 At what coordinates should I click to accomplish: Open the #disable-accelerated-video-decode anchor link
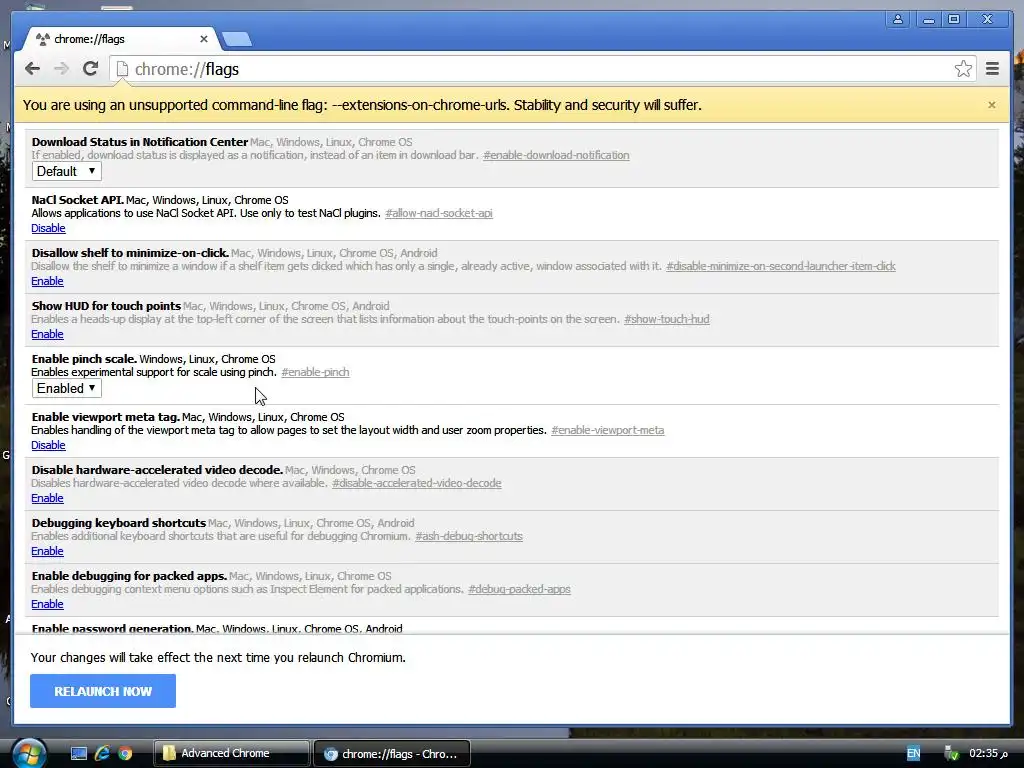coord(416,483)
